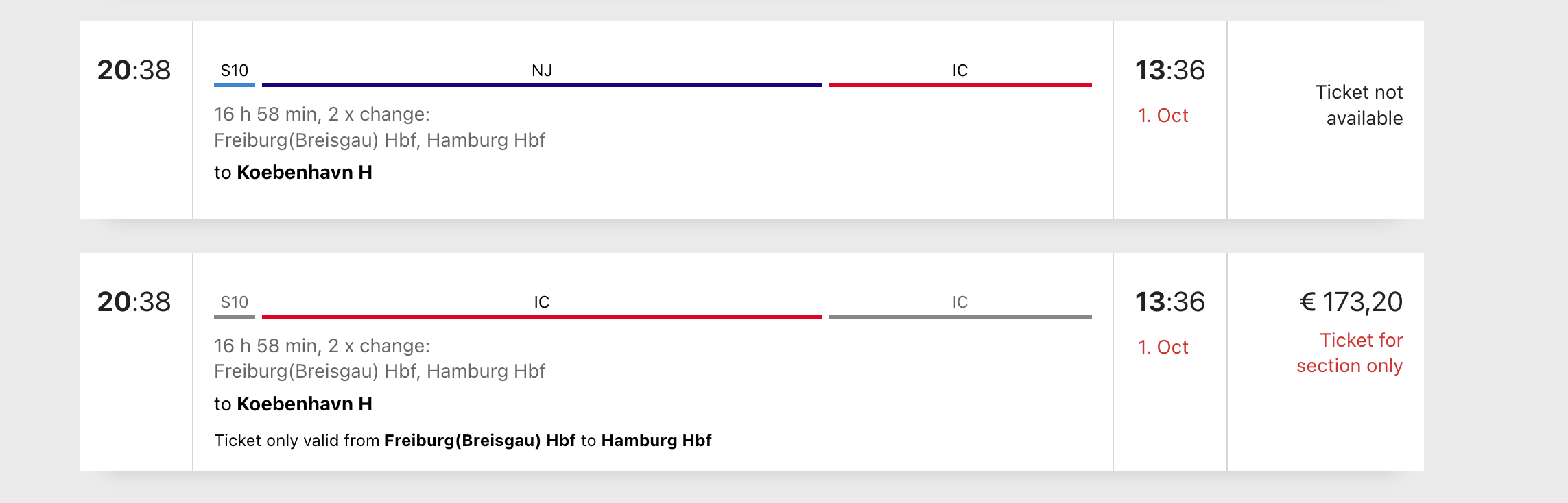Click the second connection's '1. Oct' arrival date
The height and width of the screenshot is (503, 1568).
1163,347
